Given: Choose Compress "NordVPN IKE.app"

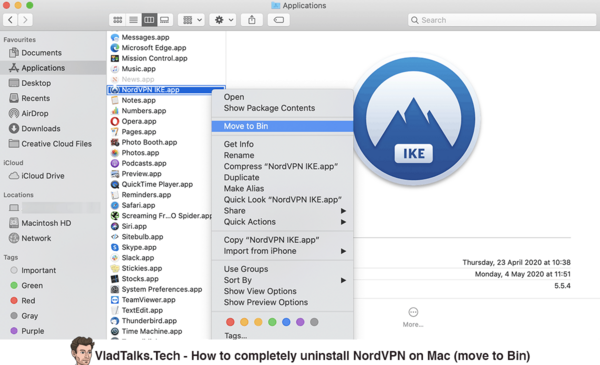Looking at the screenshot, I should click(282, 166).
